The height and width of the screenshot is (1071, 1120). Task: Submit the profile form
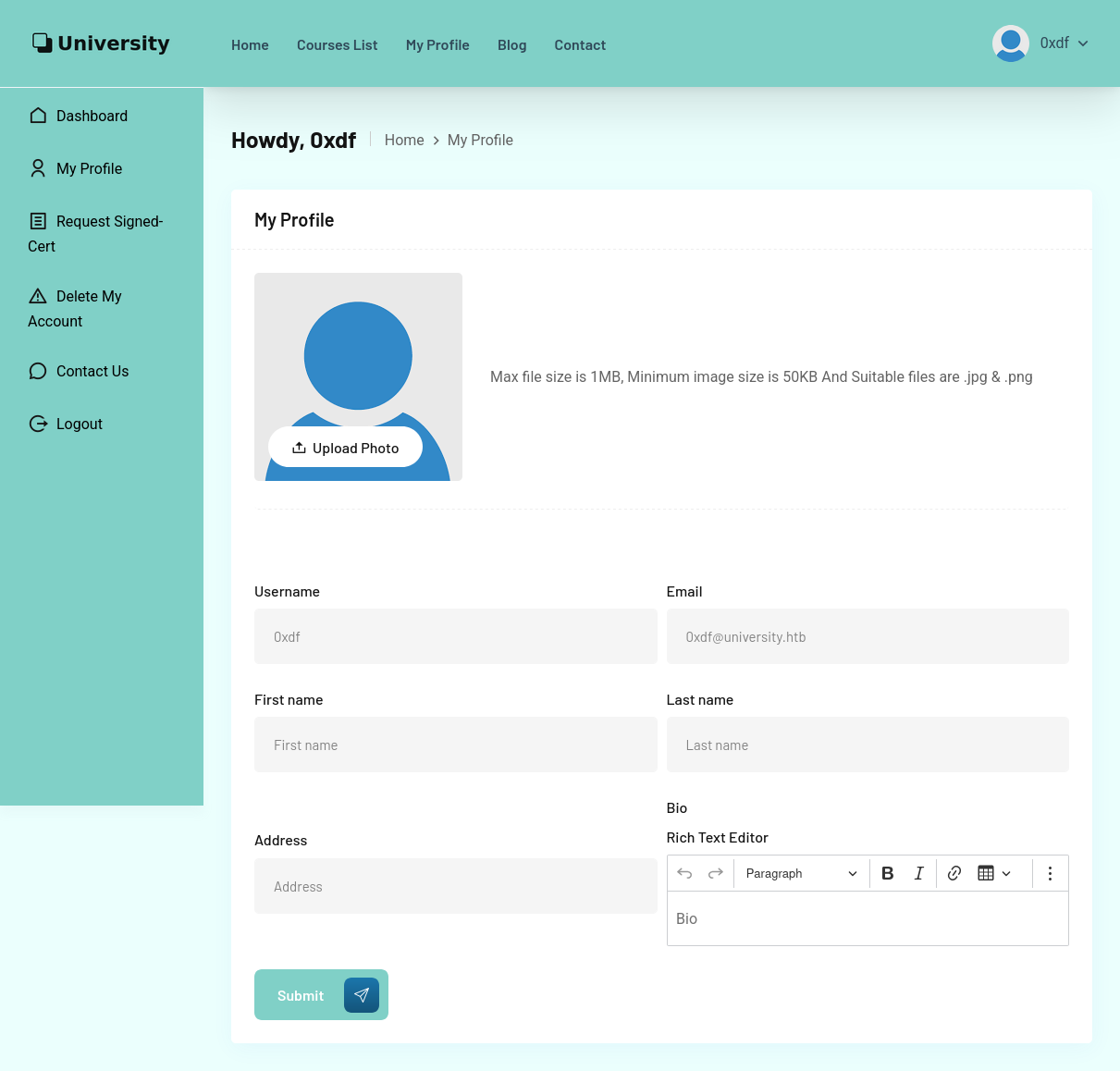[x=321, y=995]
